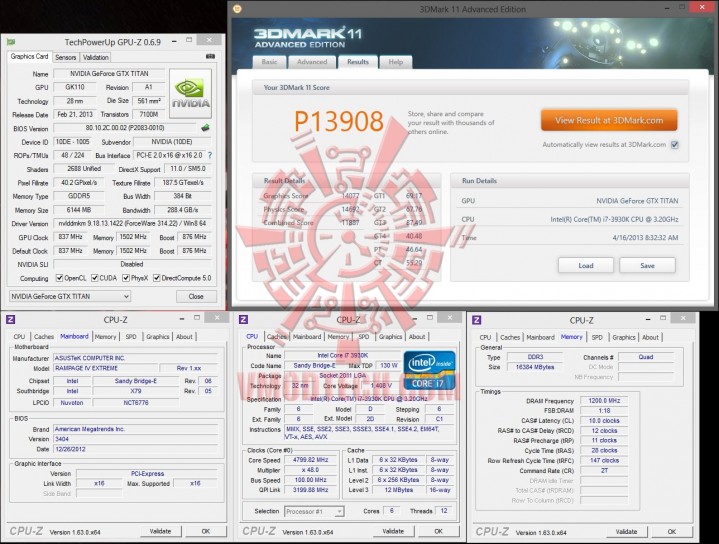Select the Results tab in 3DMark 11
The height and width of the screenshot is (544, 719).
pos(358,61)
